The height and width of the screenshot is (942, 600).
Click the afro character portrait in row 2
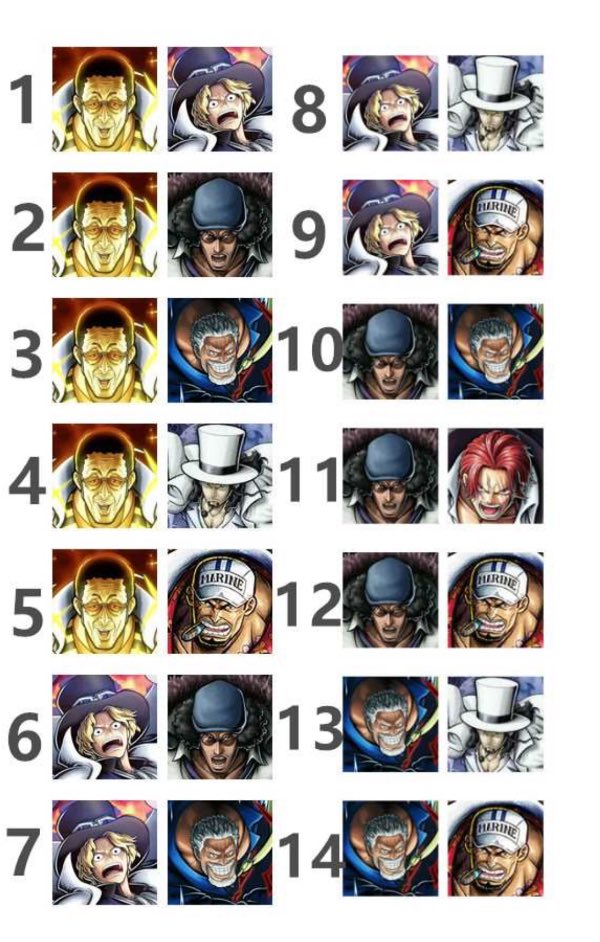pos(220,225)
